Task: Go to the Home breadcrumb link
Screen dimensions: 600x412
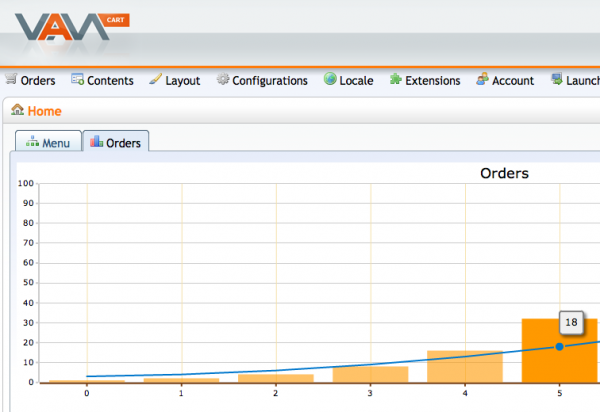Action: tap(44, 111)
